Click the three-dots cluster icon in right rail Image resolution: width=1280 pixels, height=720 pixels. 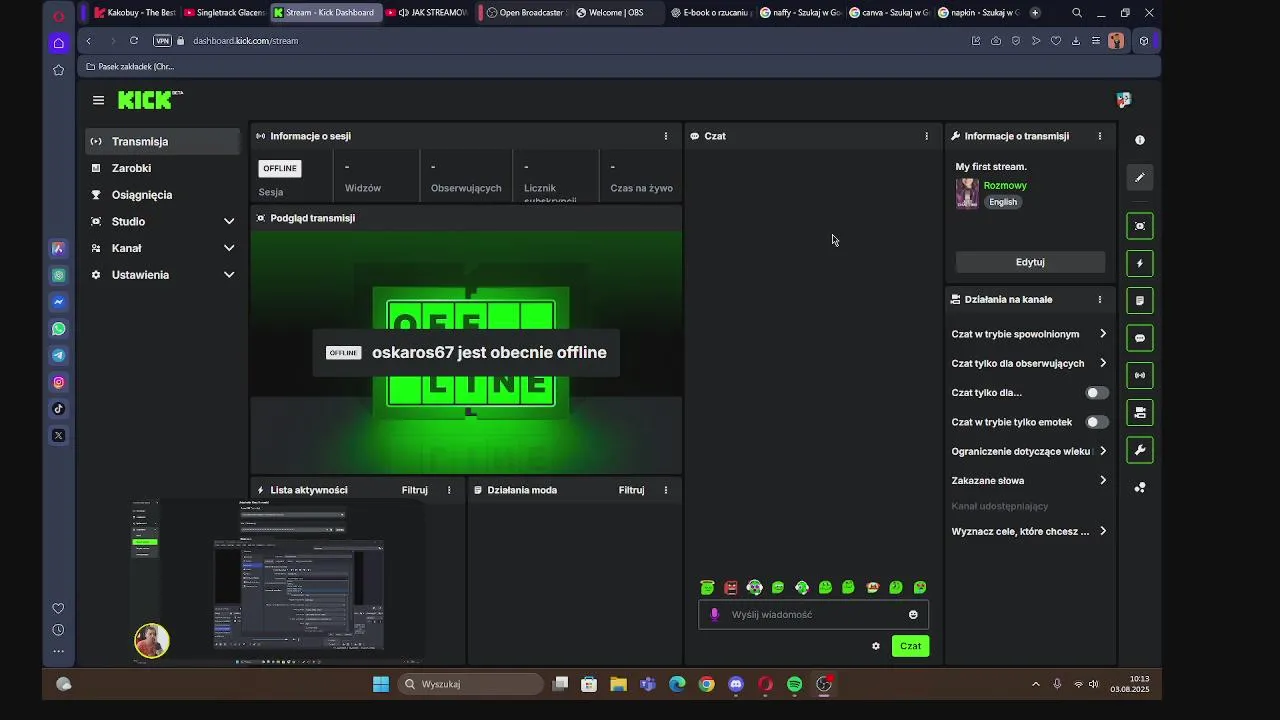[x=1140, y=487]
